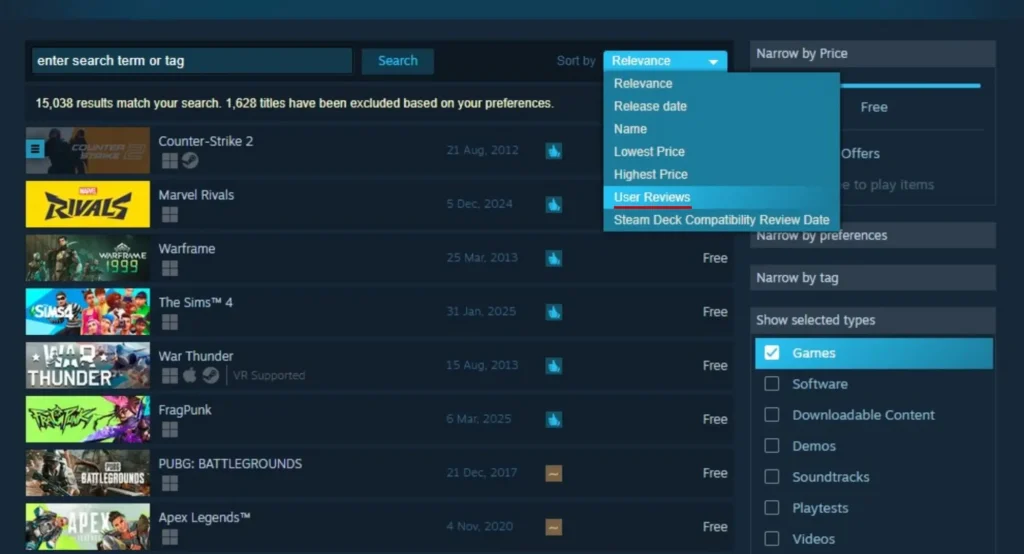Click the Windows platform icon under Marvel Rivals

(x=170, y=214)
